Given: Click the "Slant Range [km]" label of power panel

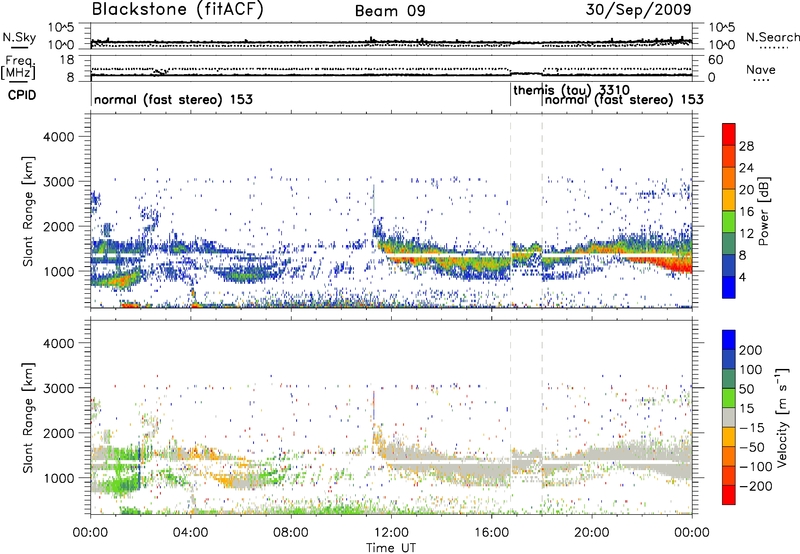Looking at the screenshot, I should (28, 211).
